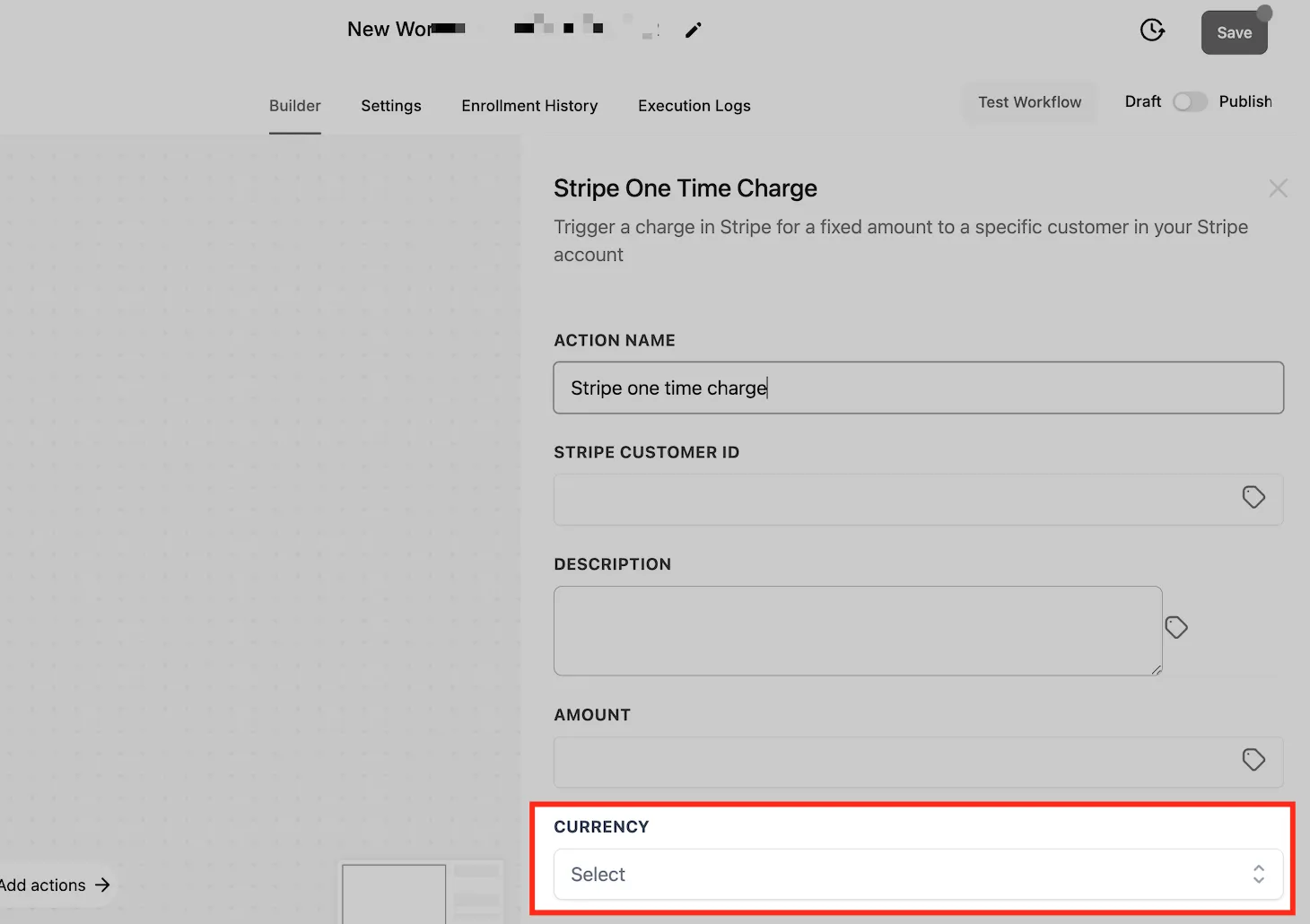Viewport: 1310px width, 924px height.
Task: Click tag icon in Stripe Customer ID field
Action: (x=1253, y=497)
